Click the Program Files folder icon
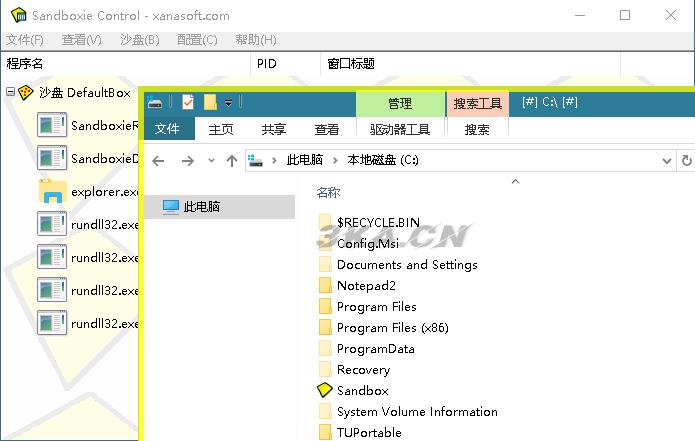Screen dimensions: 695x441 325,307
